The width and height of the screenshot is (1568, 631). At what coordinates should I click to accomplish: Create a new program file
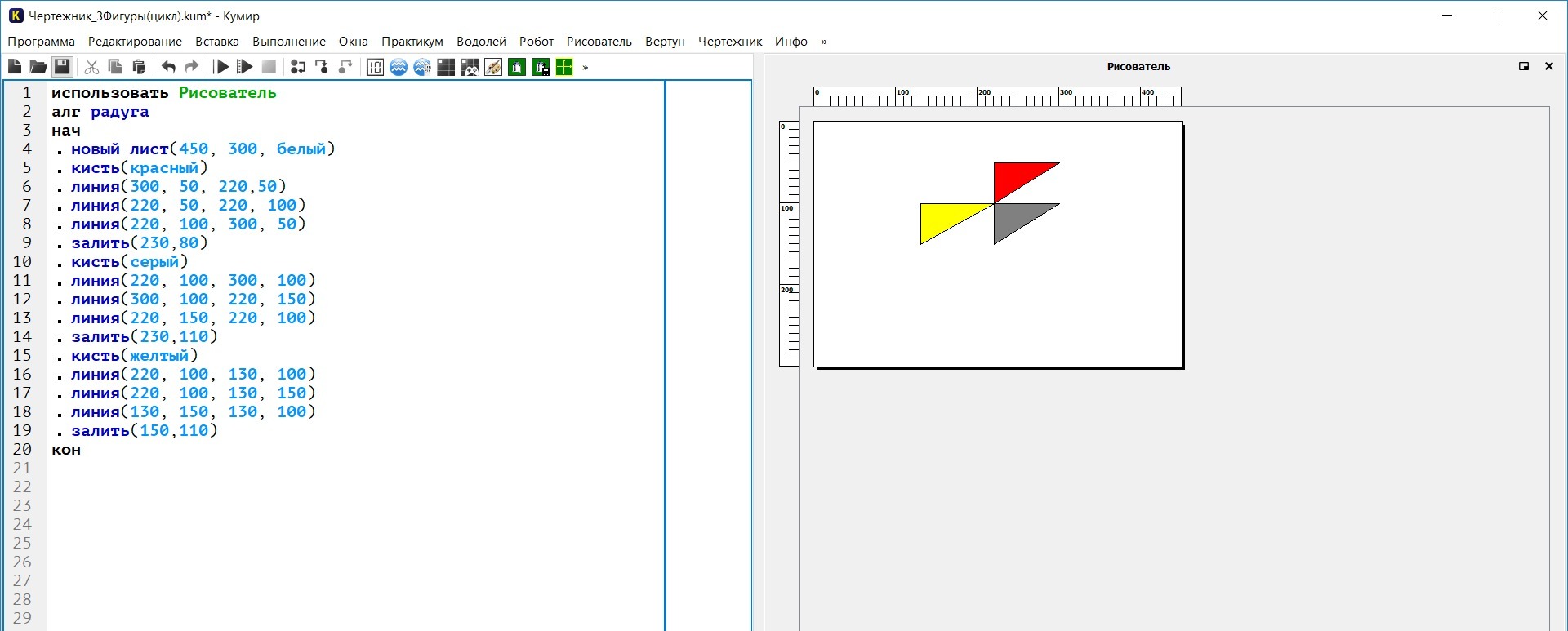tap(15, 67)
